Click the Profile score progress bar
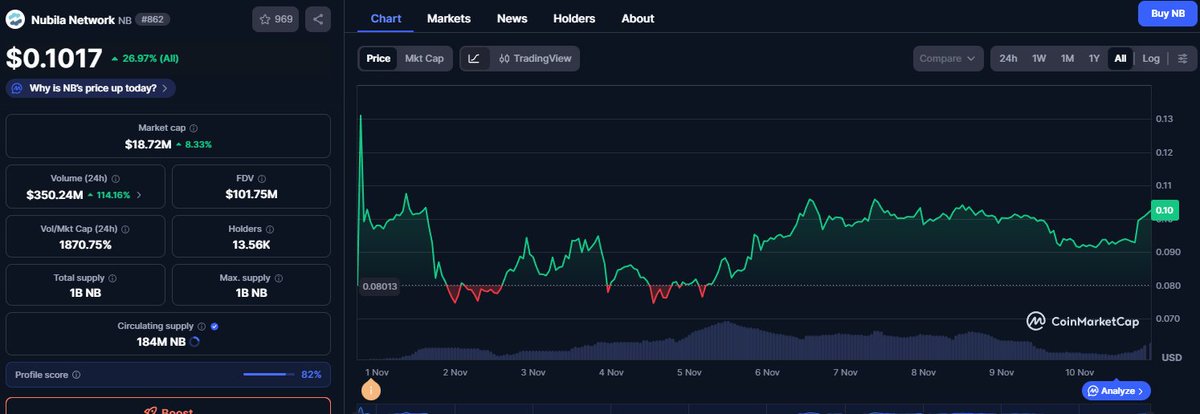 click(x=268, y=375)
